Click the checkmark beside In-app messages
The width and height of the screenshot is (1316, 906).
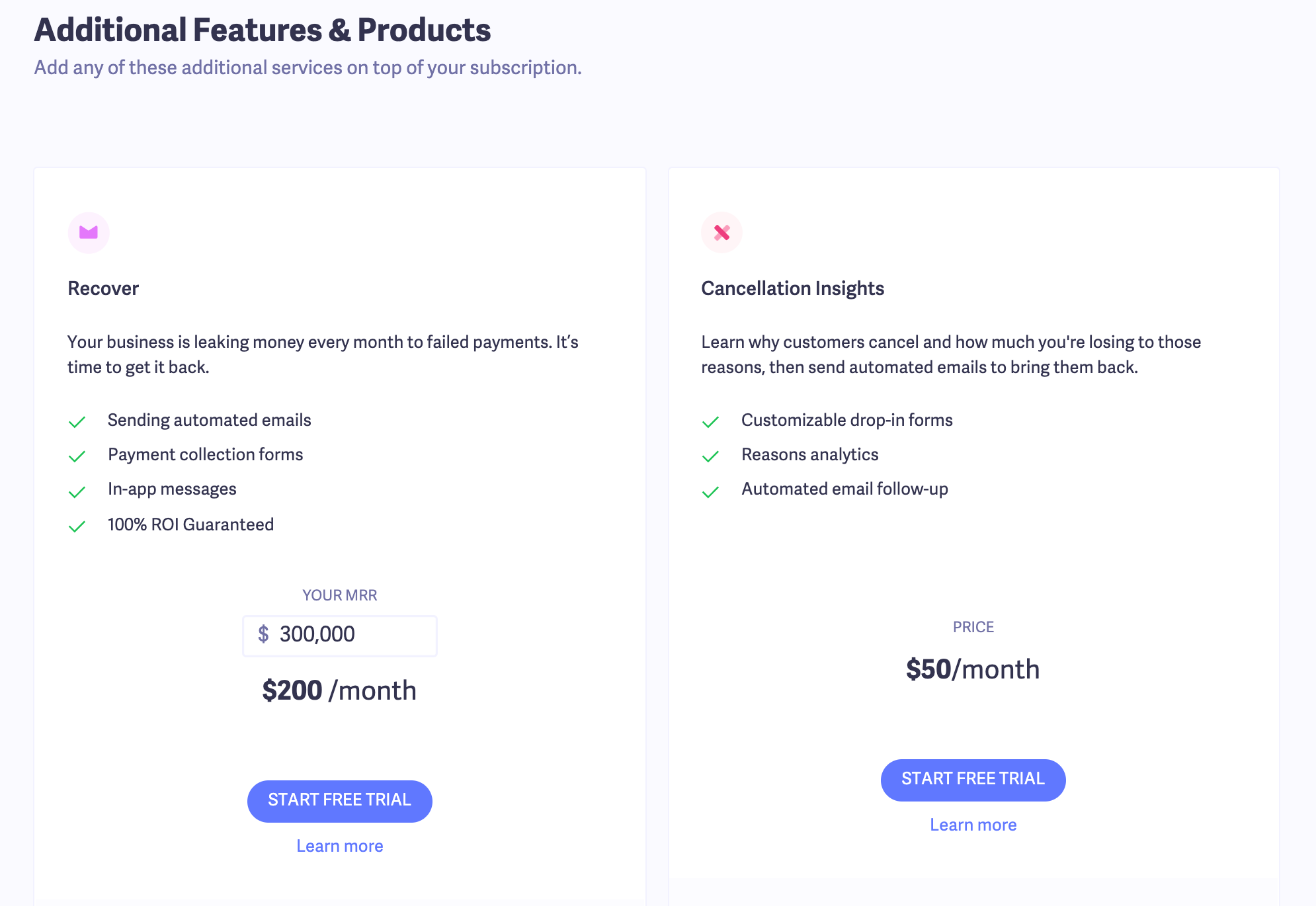[77, 491]
